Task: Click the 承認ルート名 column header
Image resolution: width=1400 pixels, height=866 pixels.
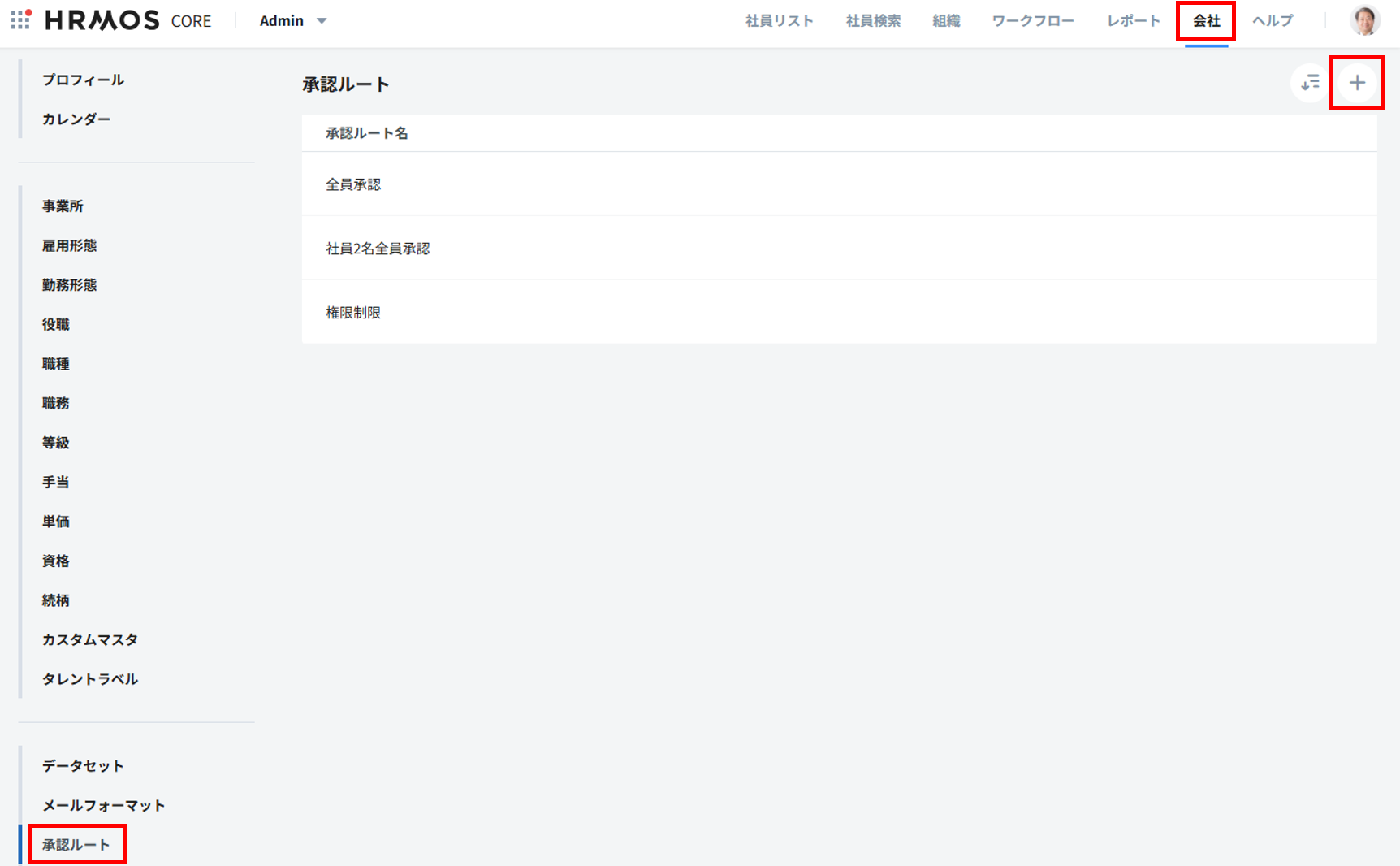Action: click(x=367, y=133)
